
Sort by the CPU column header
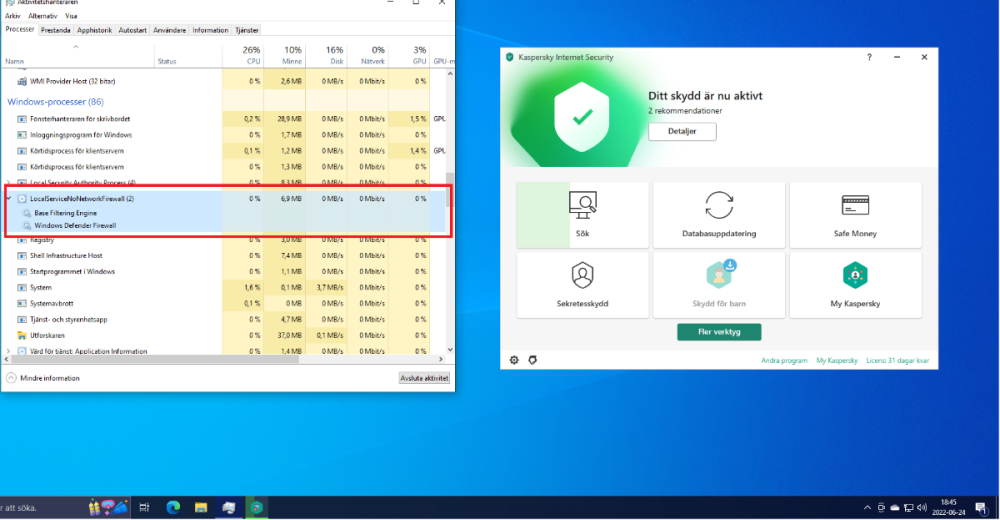tap(243, 55)
